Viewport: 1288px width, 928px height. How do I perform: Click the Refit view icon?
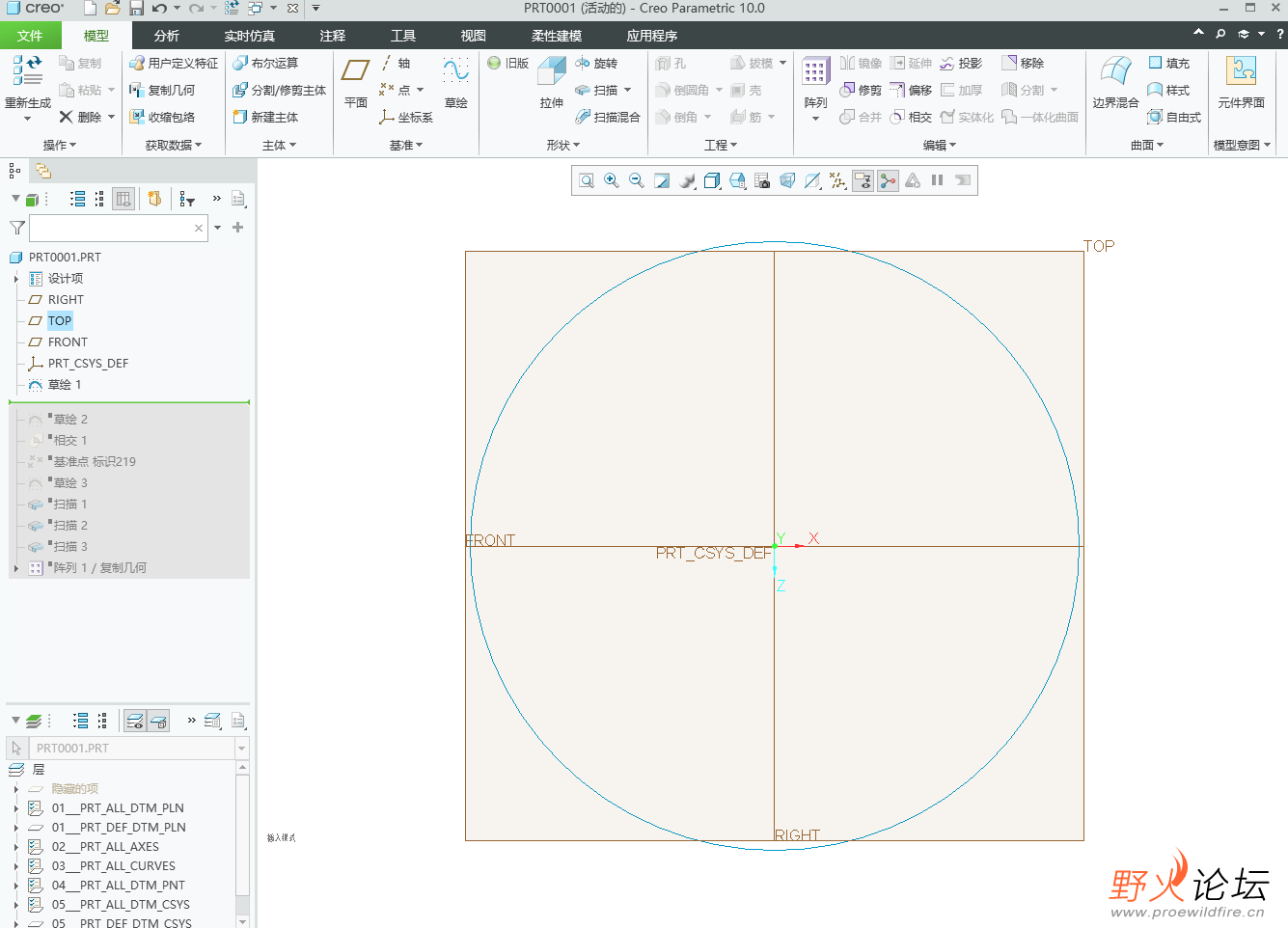point(587,180)
